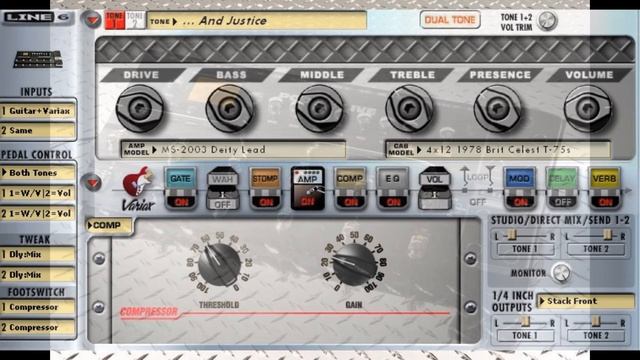
Task: Open Pedal Control Both Tones dropdown
Action: [38, 173]
